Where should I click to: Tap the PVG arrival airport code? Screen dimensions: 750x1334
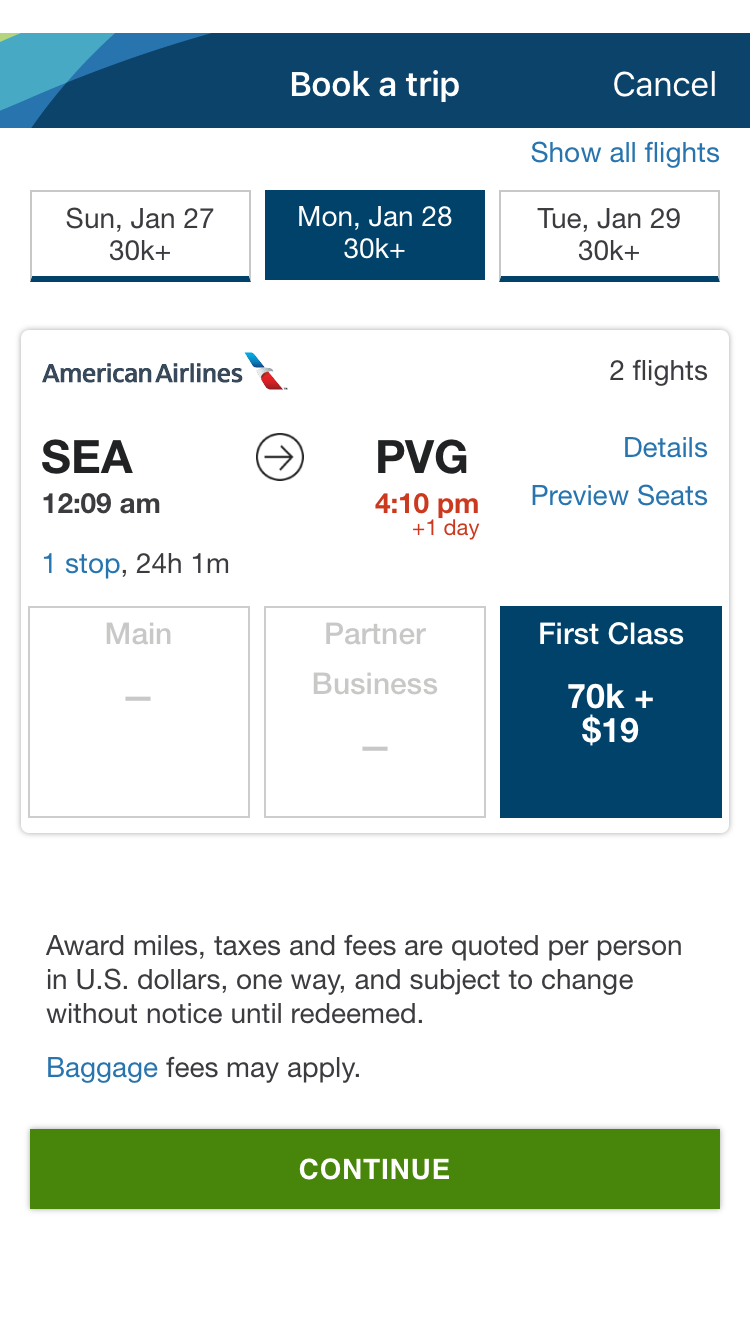click(421, 458)
